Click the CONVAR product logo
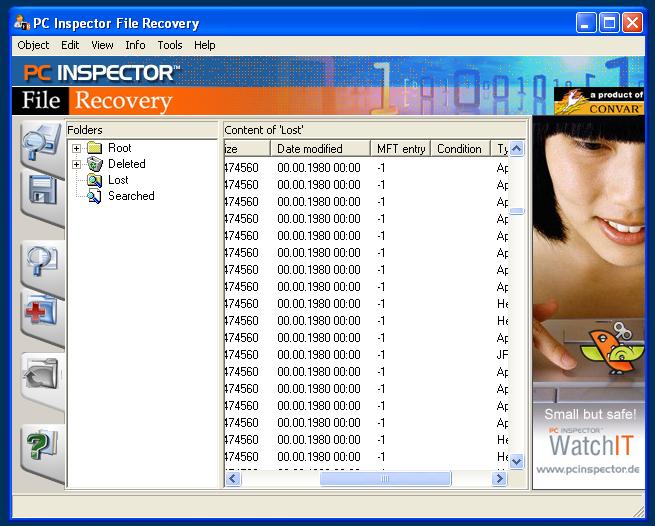The height and width of the screenshot is (526, 655). (x=599, y=101)
